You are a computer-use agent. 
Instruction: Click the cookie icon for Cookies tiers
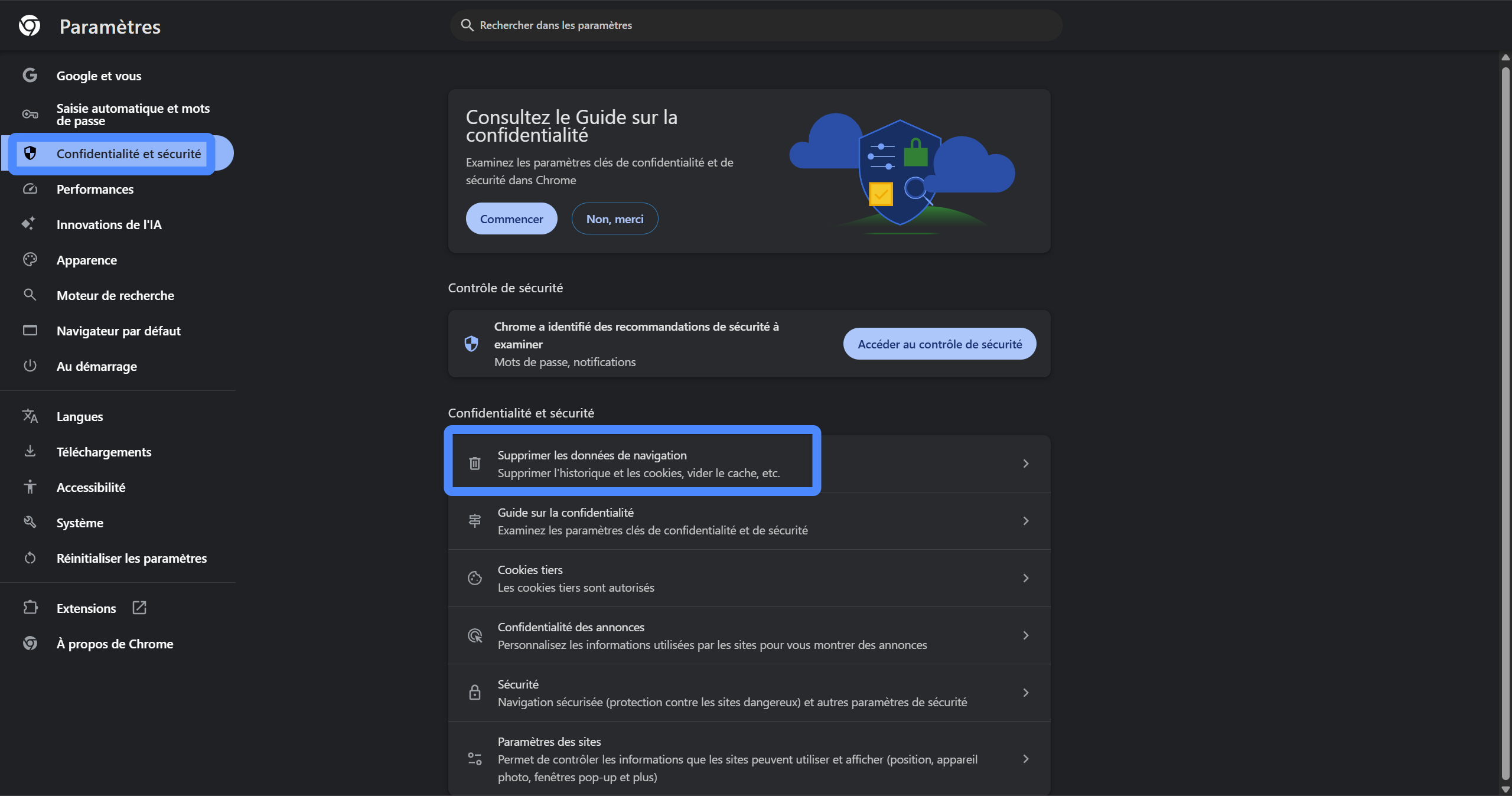pos(475,578)
